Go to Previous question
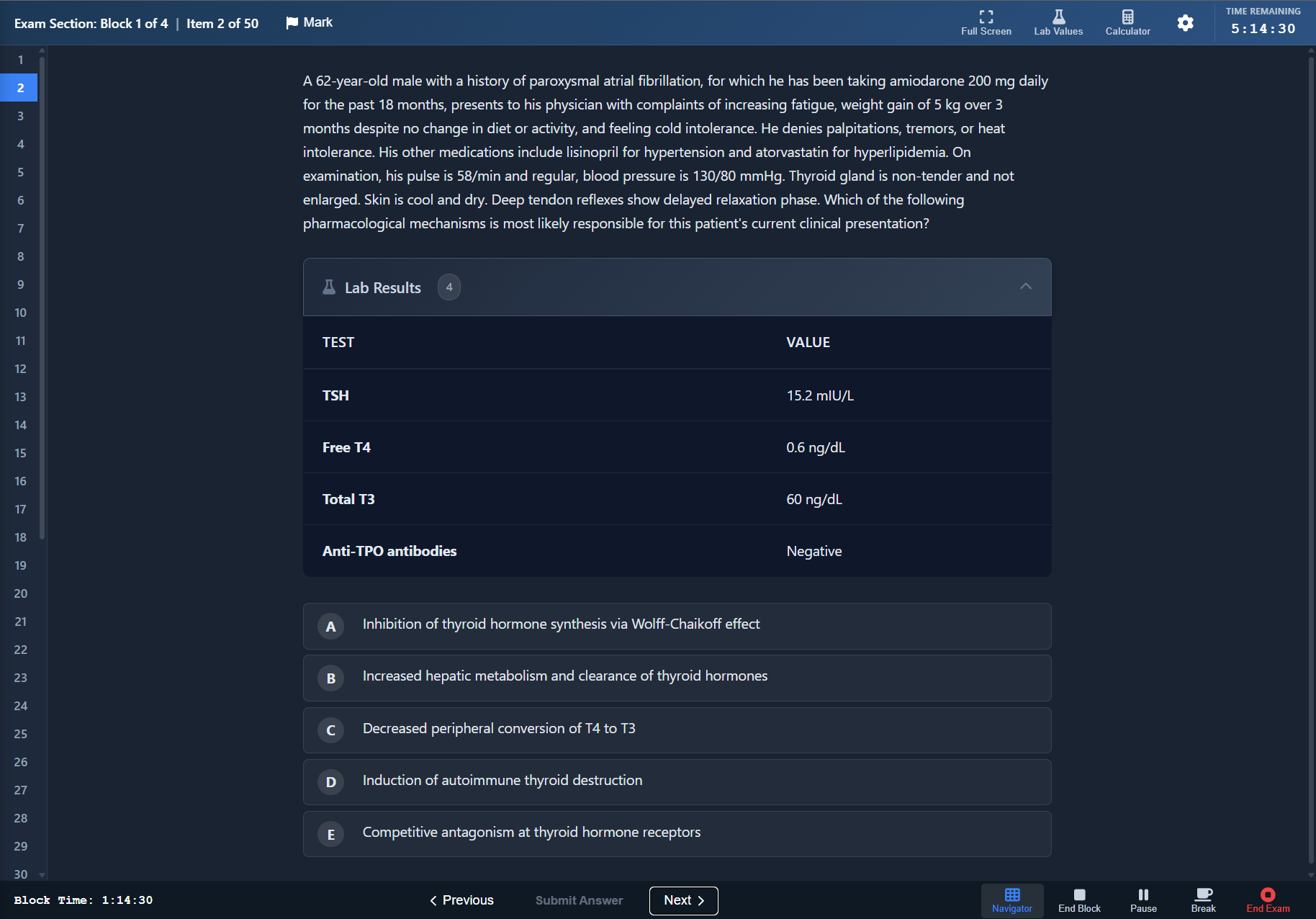 pyautogui.click(x=461, y=900)
